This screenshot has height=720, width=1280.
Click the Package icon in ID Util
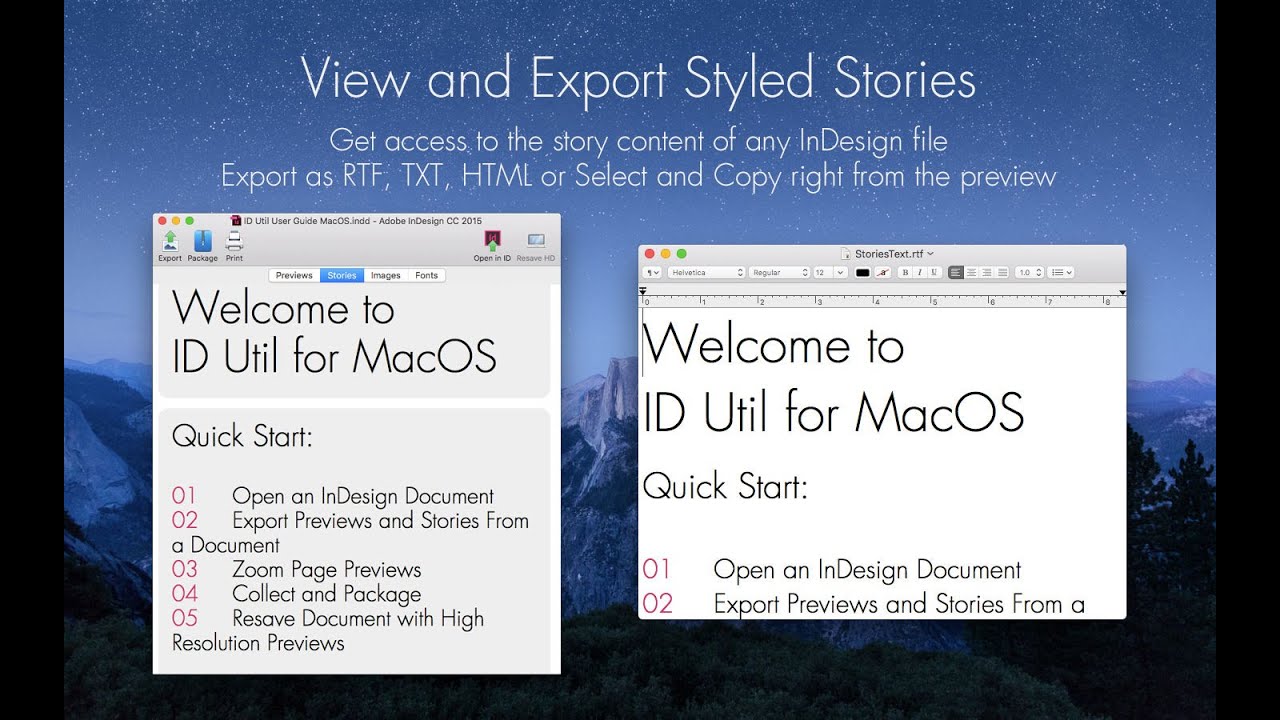[202, 241]
